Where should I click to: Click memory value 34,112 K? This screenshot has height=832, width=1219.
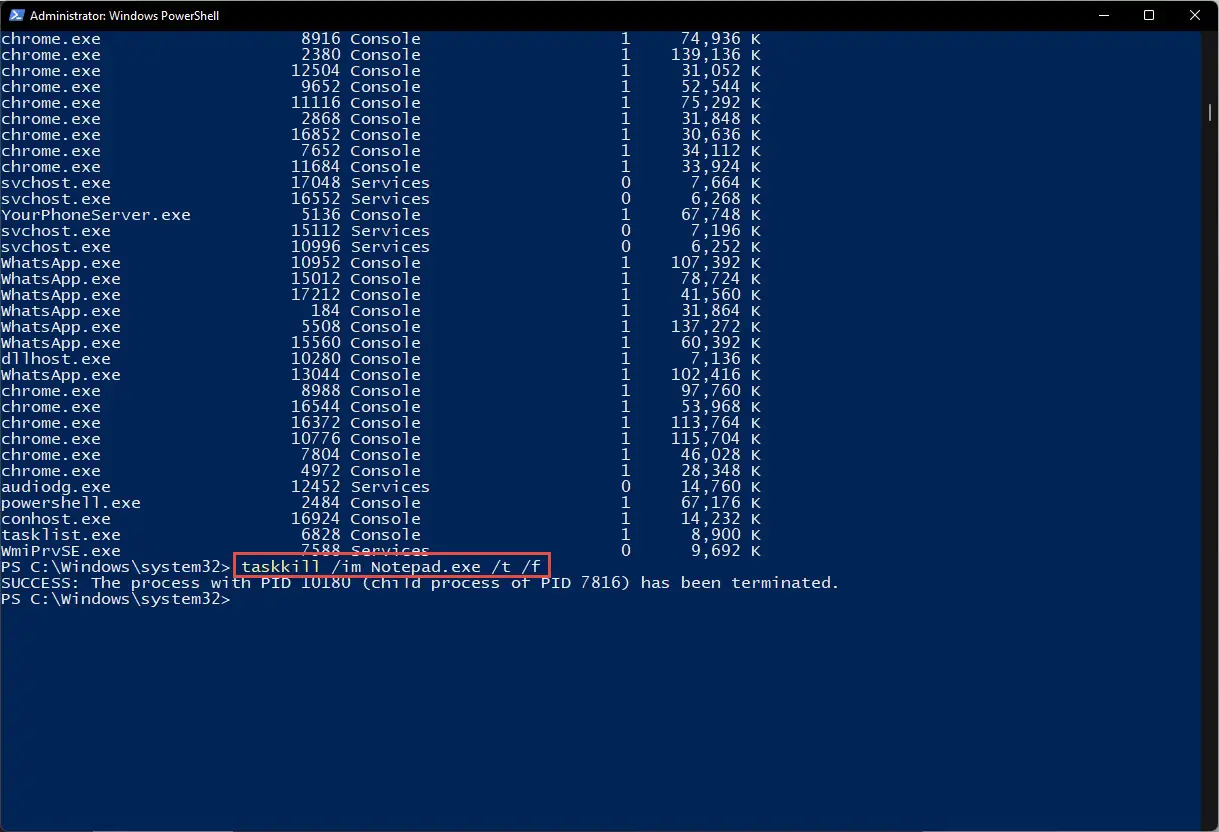(x=721, y=151)
